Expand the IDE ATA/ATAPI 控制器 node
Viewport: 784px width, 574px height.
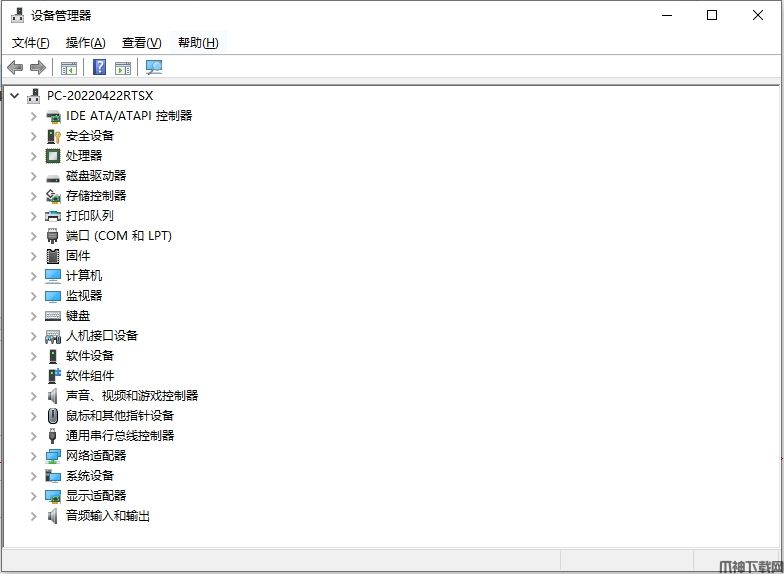point(34,116)
